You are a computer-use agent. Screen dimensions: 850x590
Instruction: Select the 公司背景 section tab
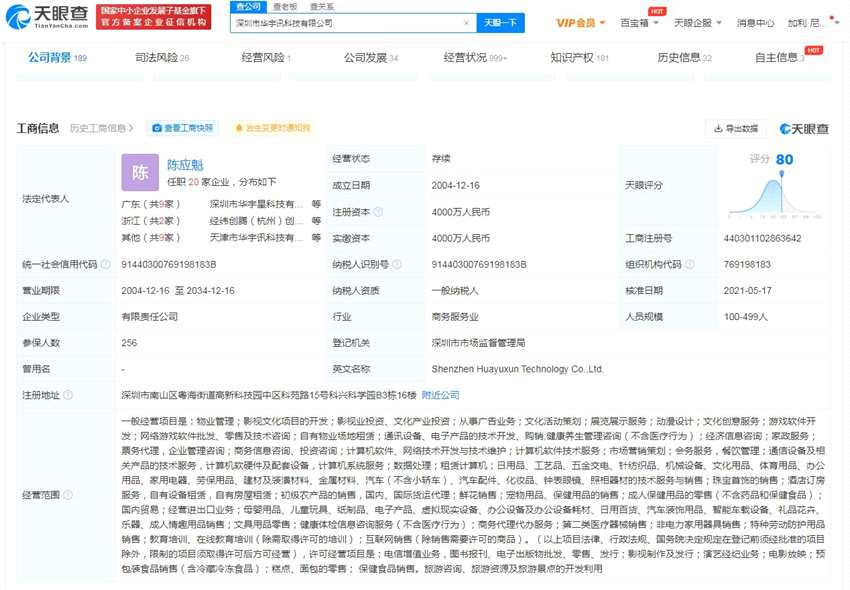tap(57, 57)
